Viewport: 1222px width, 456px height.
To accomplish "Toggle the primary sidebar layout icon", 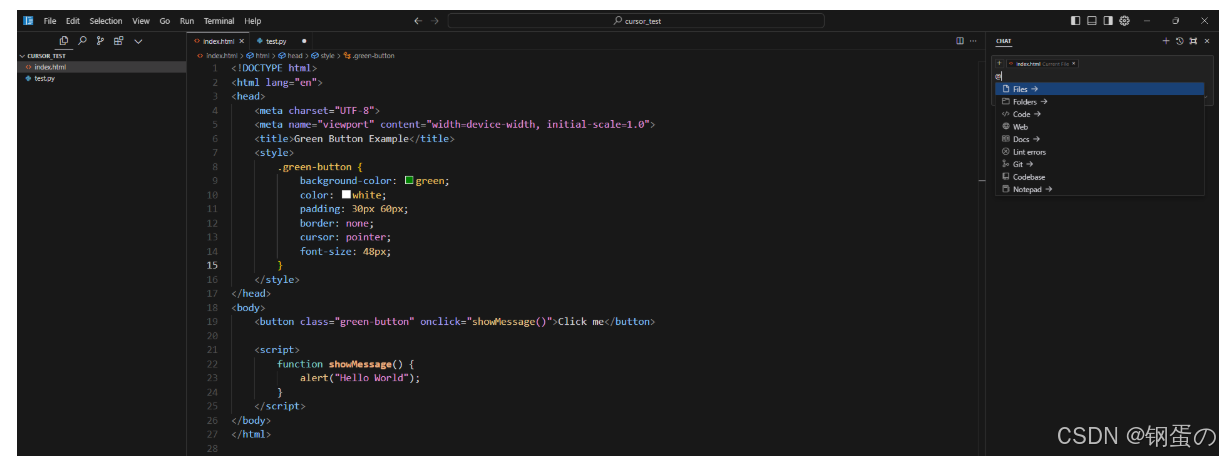I will pos(1075,20).
